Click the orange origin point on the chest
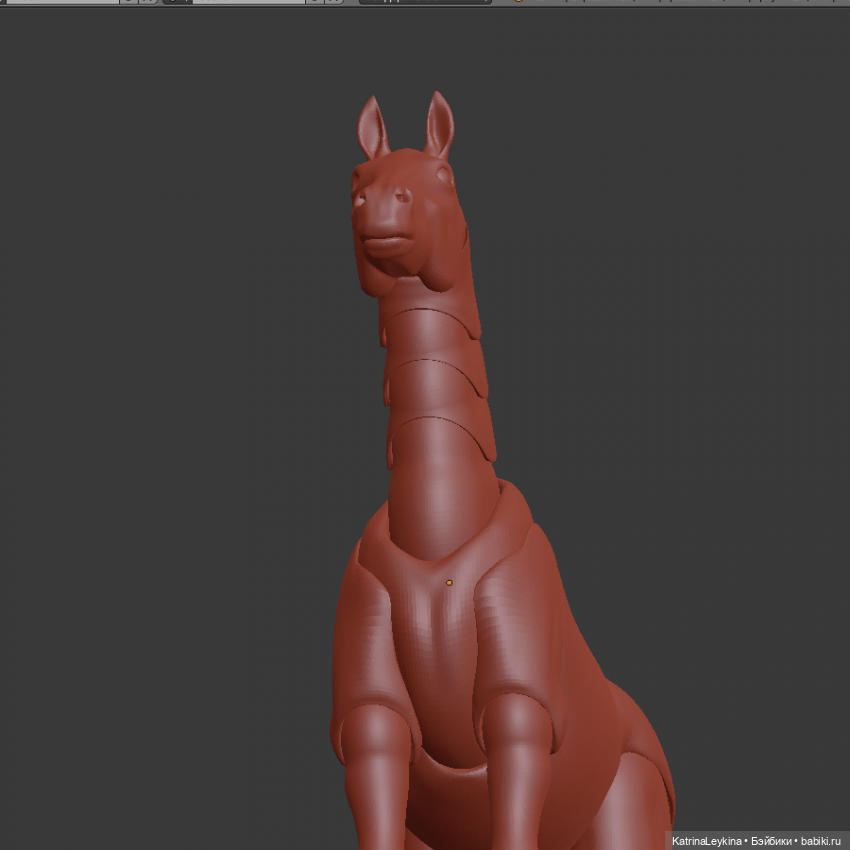 click(x=449, y=582)
